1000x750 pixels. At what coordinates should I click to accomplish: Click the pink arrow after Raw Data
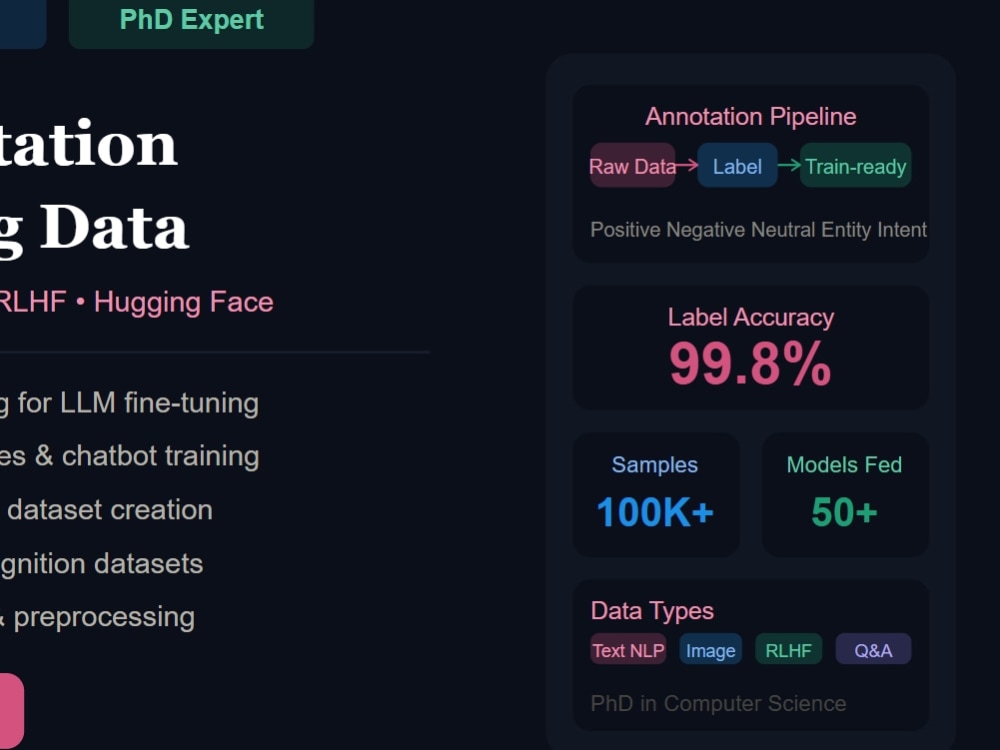(x=686, y=166)
